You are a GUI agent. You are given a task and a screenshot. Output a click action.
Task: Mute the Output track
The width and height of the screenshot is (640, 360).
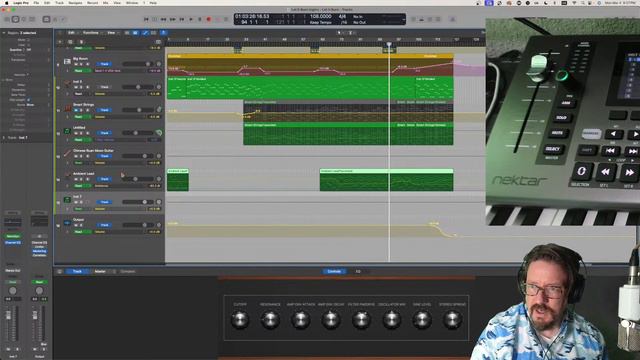[x=76, y=225]
